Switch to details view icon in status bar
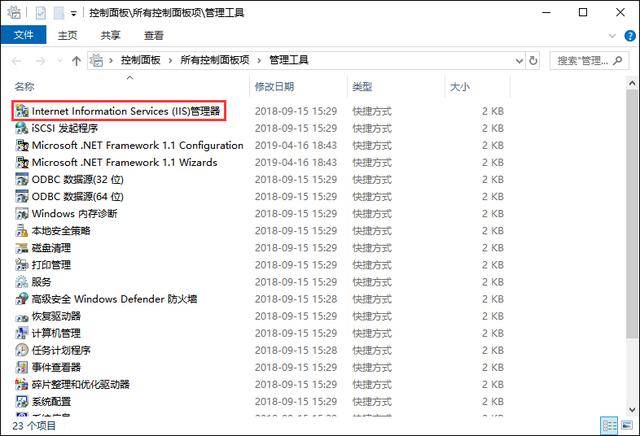The height and width of the screenshot is (436, 640). click(609, 426)
